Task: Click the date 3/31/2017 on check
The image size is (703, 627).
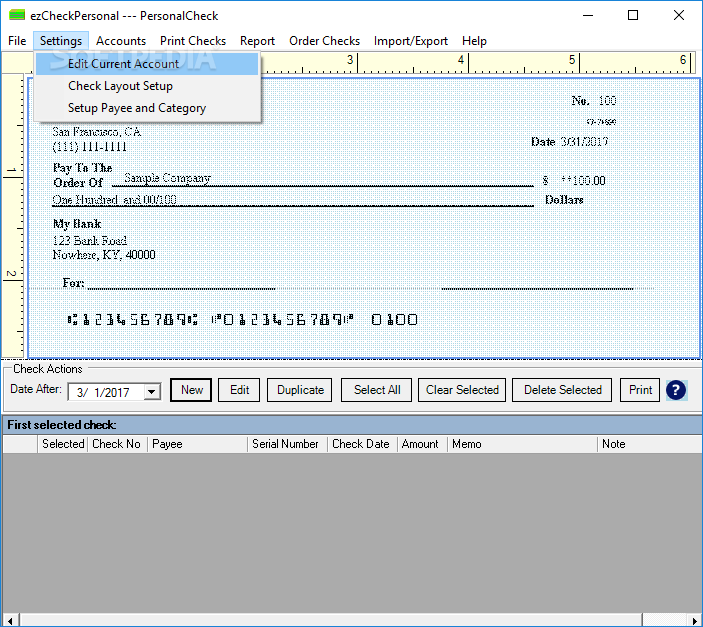Action: pos(584,142)
